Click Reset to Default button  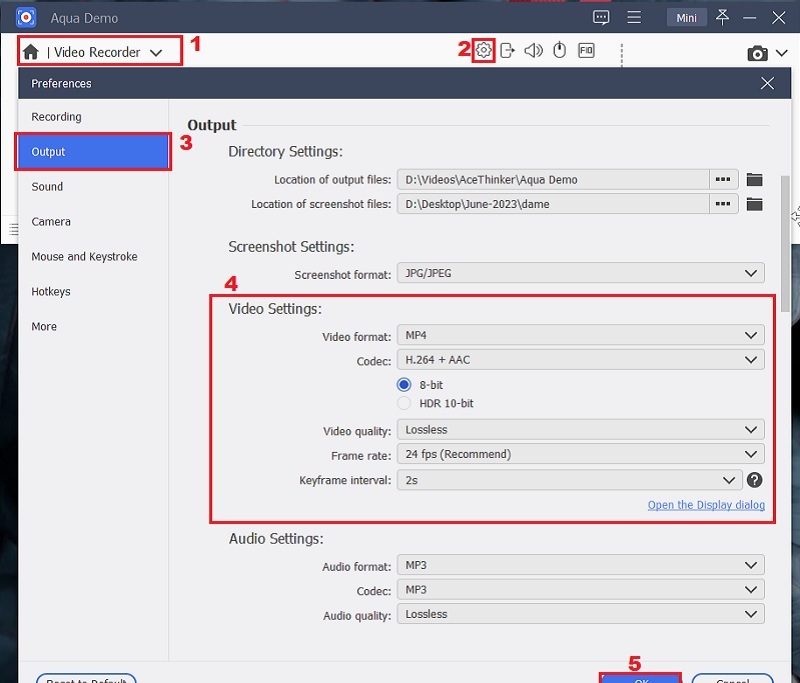tap(86, 679)
